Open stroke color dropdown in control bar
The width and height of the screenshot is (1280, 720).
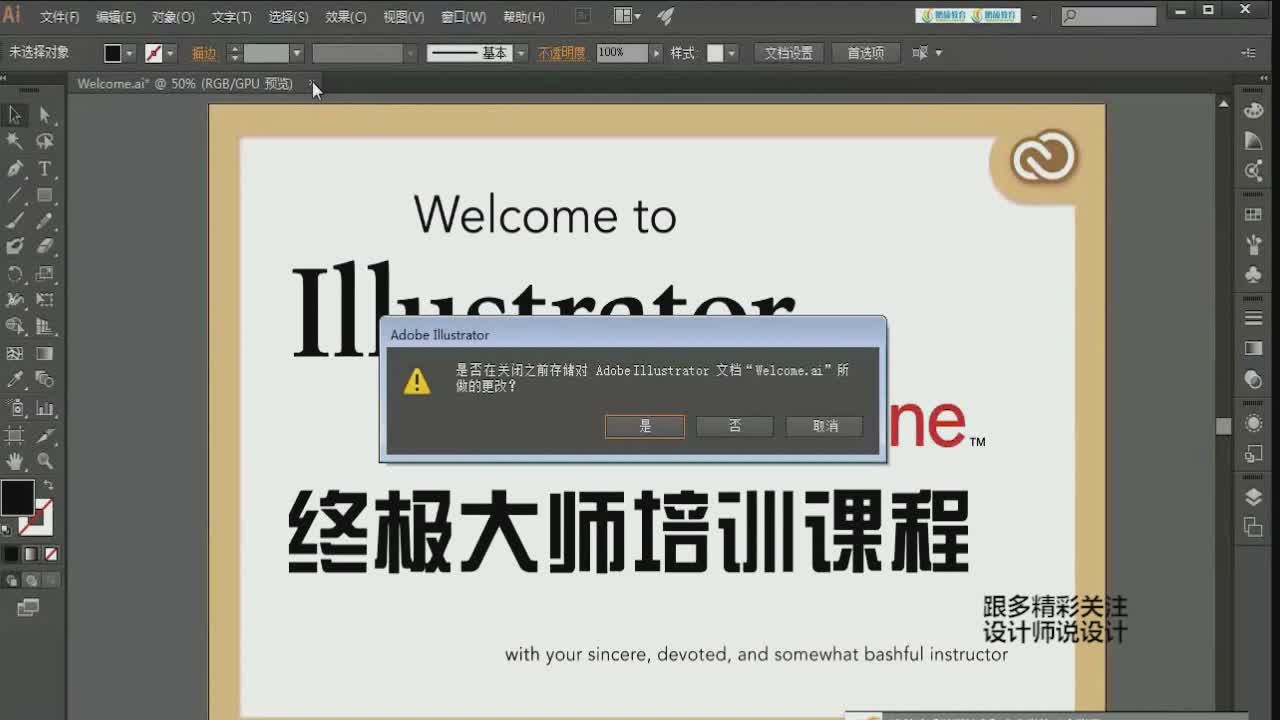coord(170,53)
